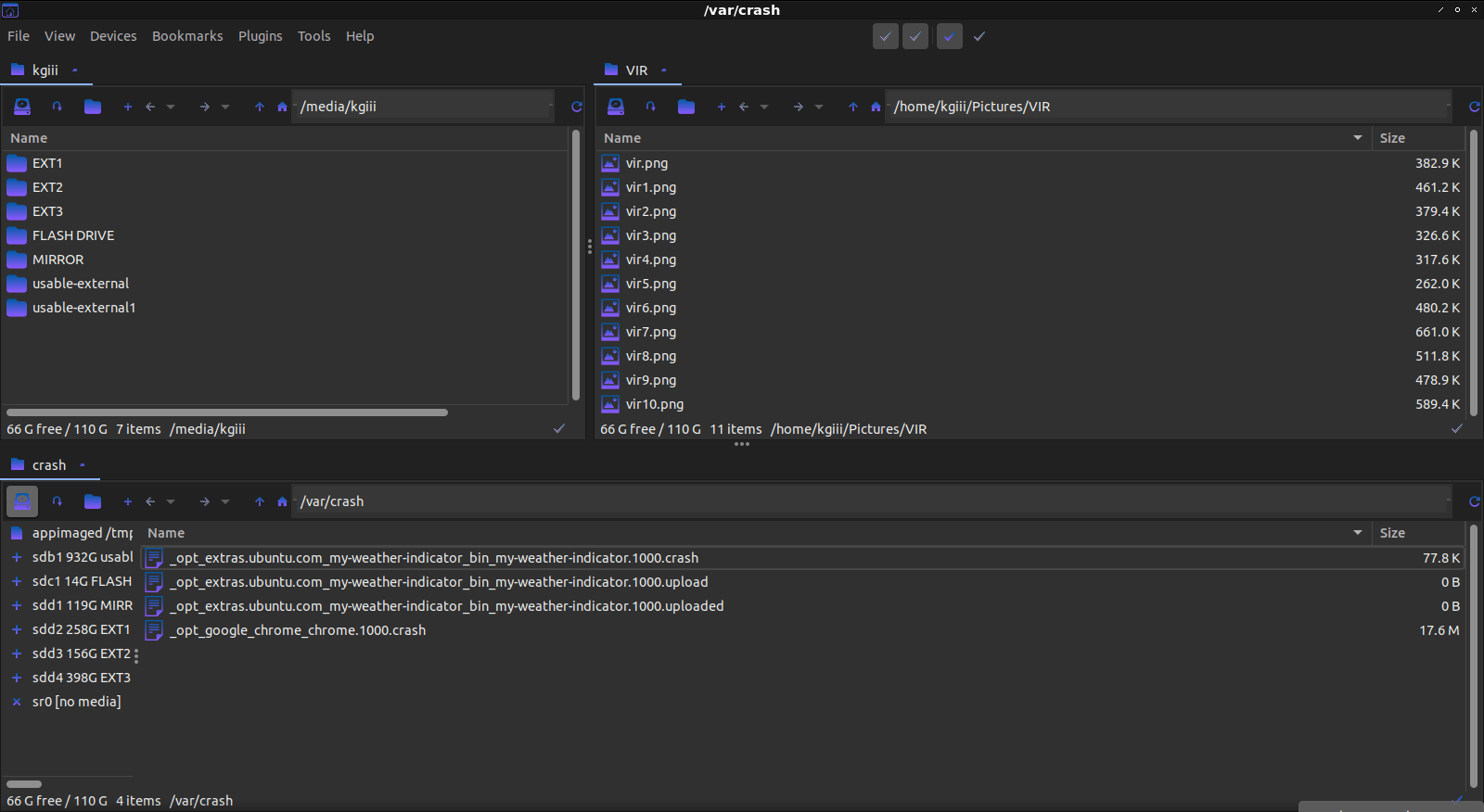Click vertical scrollbar of VIR file list
This screenshot has width=1484, height=812.
[1474, 273]
